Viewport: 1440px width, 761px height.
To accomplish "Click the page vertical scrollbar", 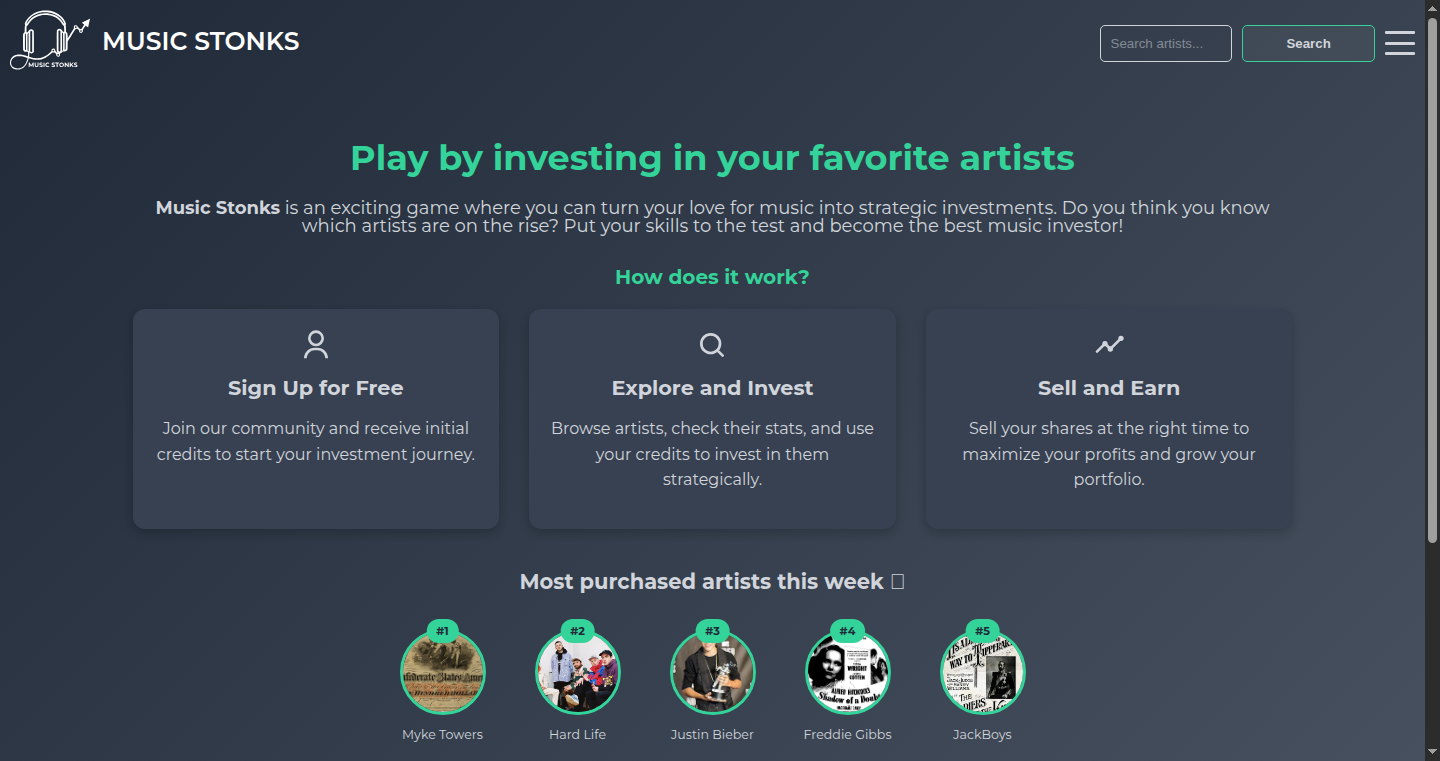I will [1432, 380].
